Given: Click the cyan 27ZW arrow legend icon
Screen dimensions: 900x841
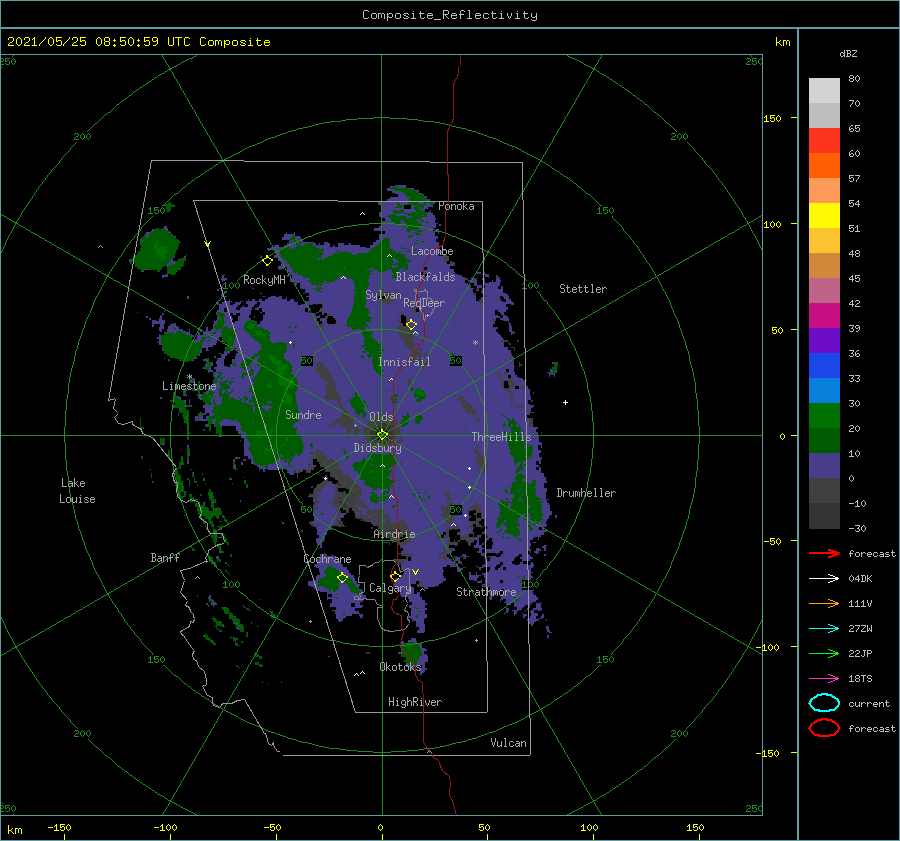Looking at the screenshot, I should click(824, 629).
